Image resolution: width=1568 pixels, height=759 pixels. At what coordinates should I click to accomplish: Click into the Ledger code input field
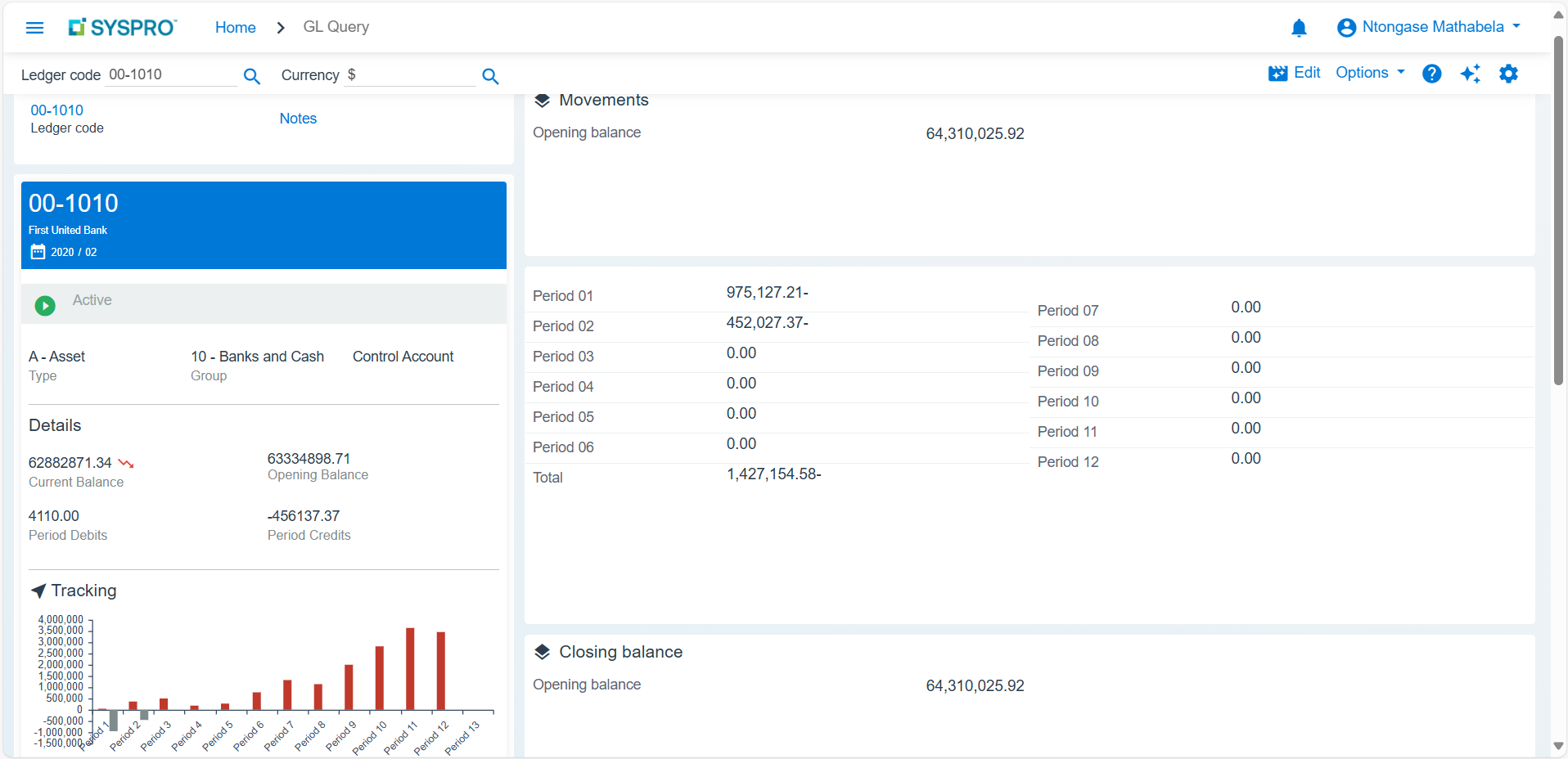172,74
